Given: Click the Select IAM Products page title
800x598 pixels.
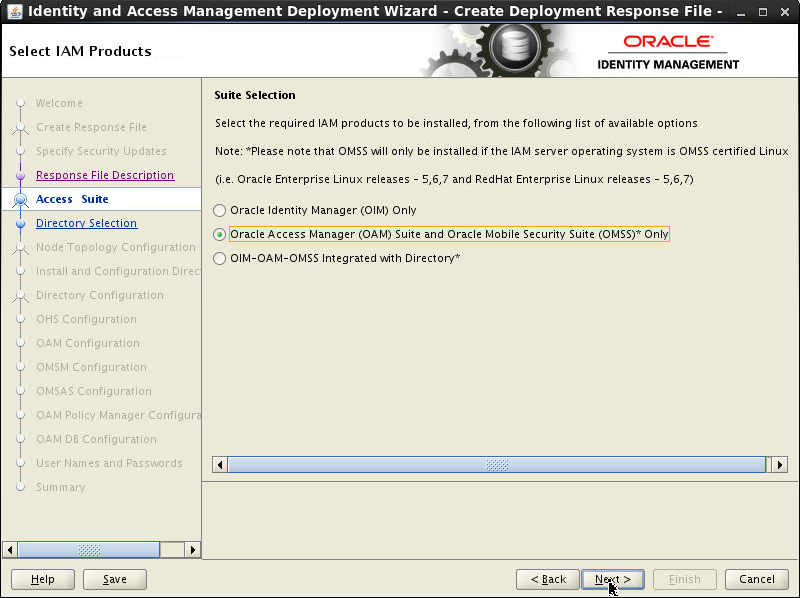Looking at the screenshot, I should click(80, 51).
